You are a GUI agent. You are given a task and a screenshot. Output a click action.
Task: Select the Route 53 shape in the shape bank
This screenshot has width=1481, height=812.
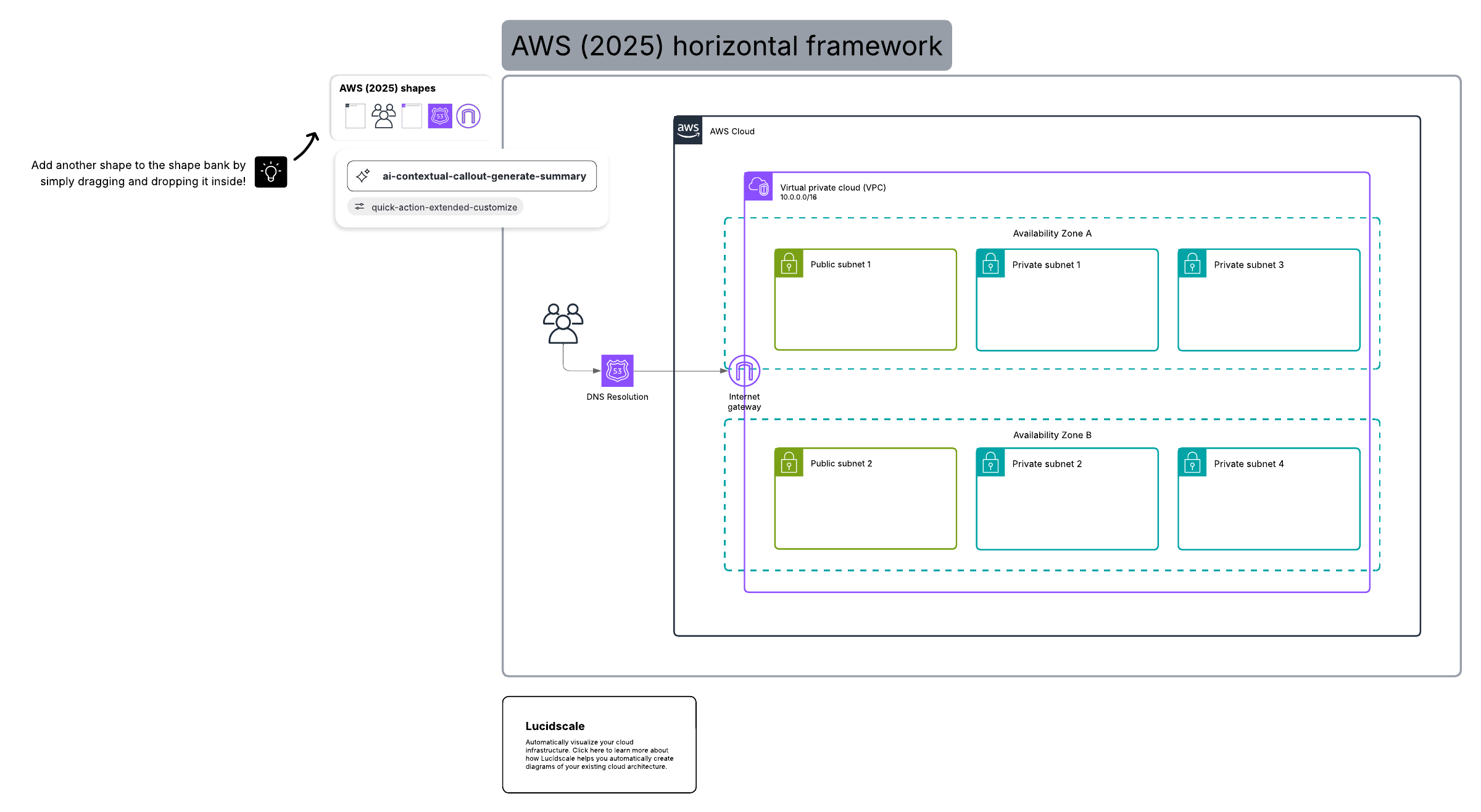(x=440, y=116)
